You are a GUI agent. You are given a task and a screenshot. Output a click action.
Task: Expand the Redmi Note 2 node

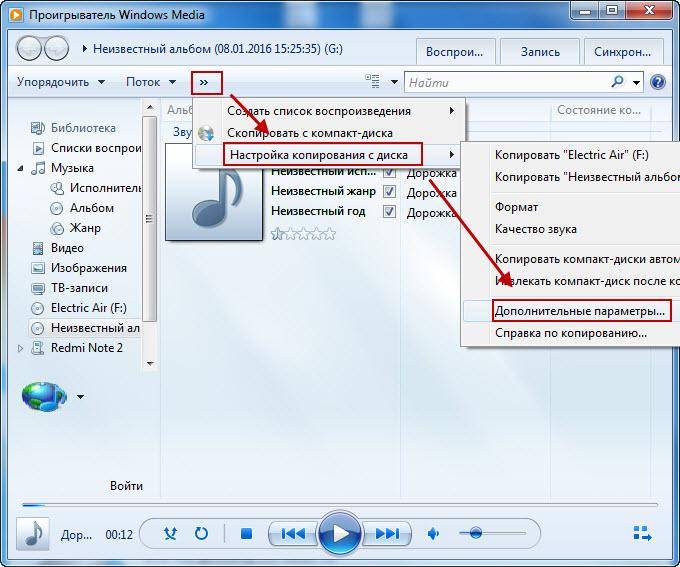pos(20,348)
